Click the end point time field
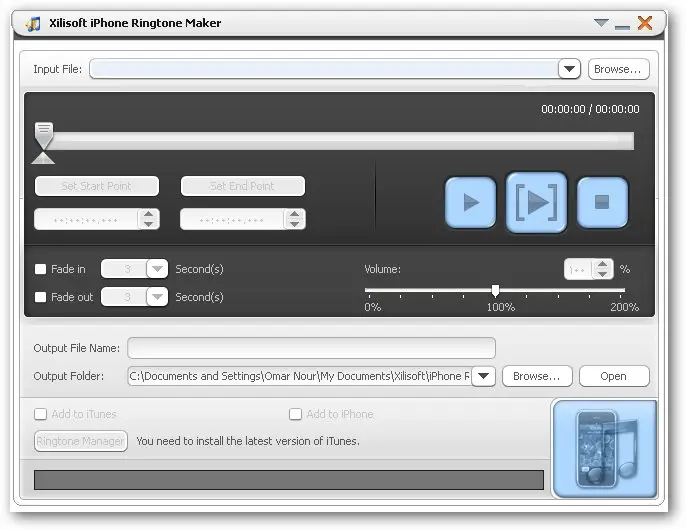 coord(232,219)
